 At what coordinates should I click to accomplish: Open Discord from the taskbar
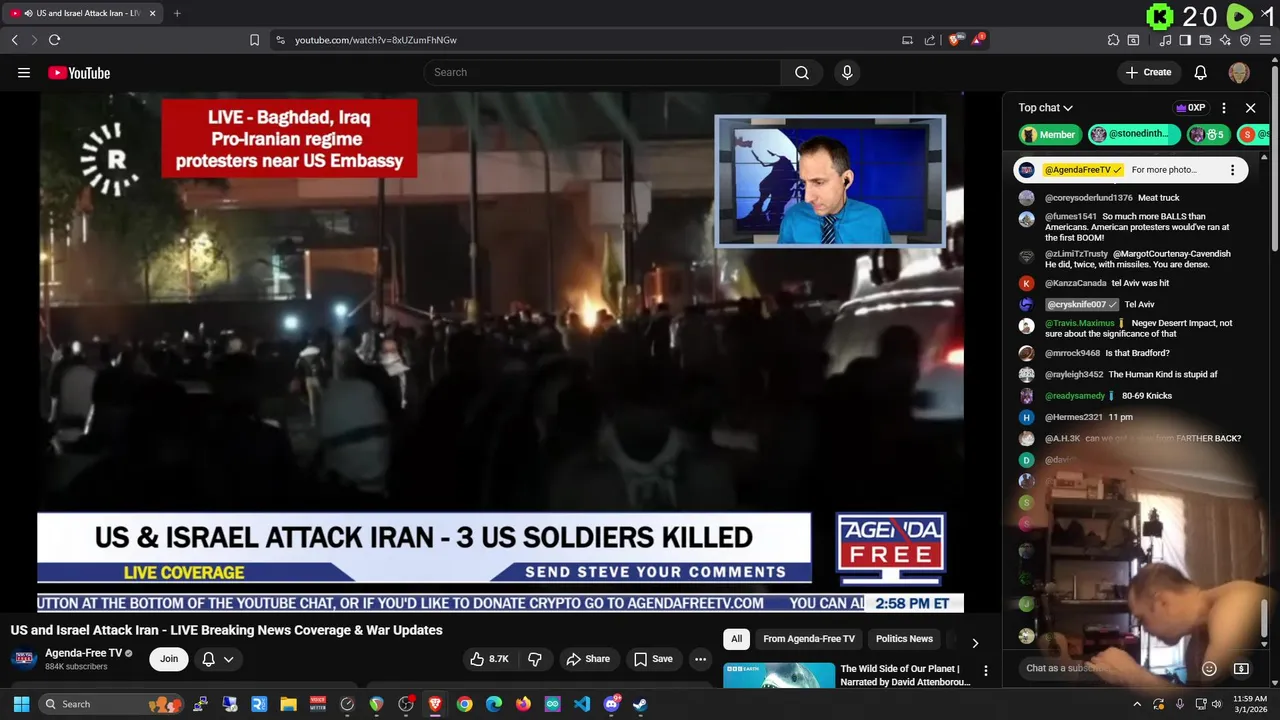point(611,704)
